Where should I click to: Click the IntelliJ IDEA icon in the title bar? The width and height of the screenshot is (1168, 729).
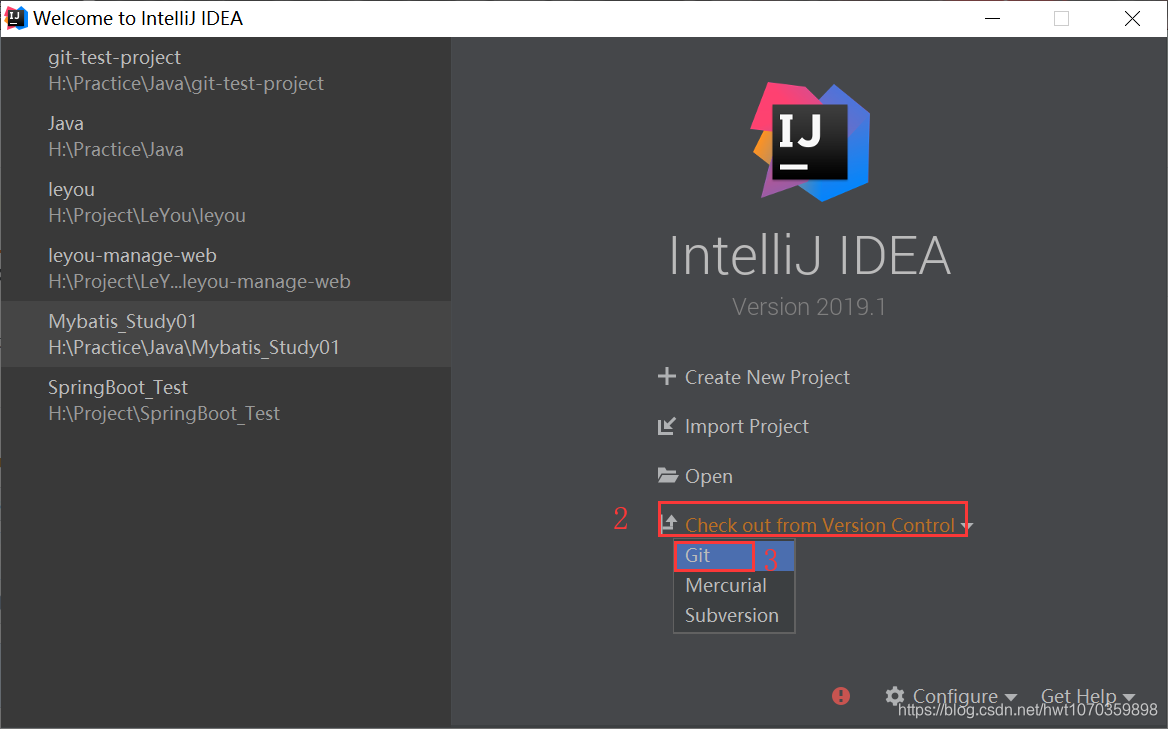pos(16,18)
